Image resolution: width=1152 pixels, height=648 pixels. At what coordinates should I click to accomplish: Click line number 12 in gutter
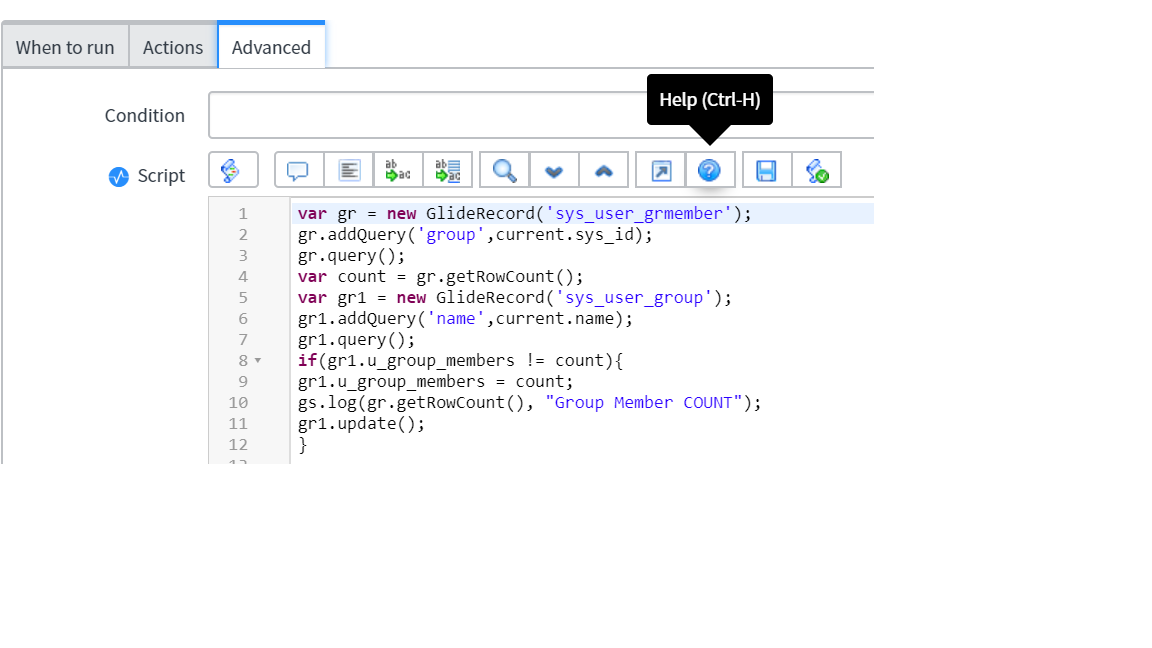238,444
